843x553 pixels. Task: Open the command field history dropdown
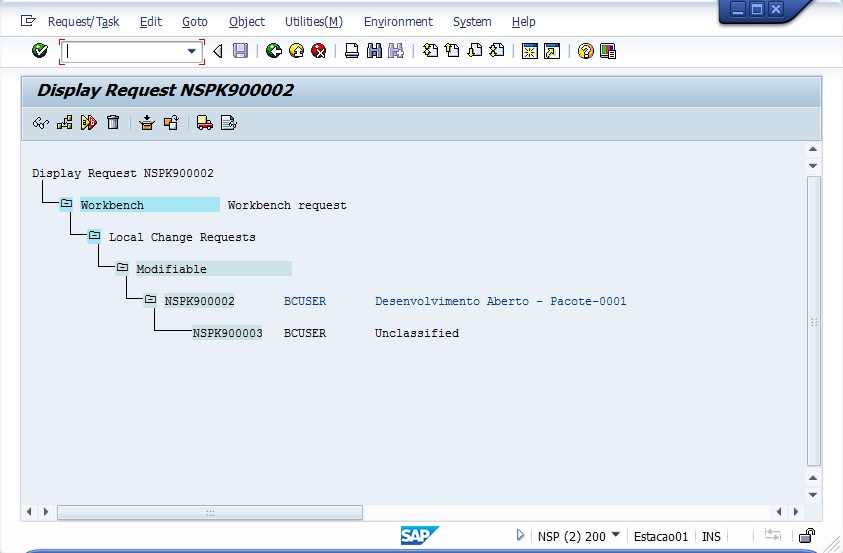coord(192,51)
